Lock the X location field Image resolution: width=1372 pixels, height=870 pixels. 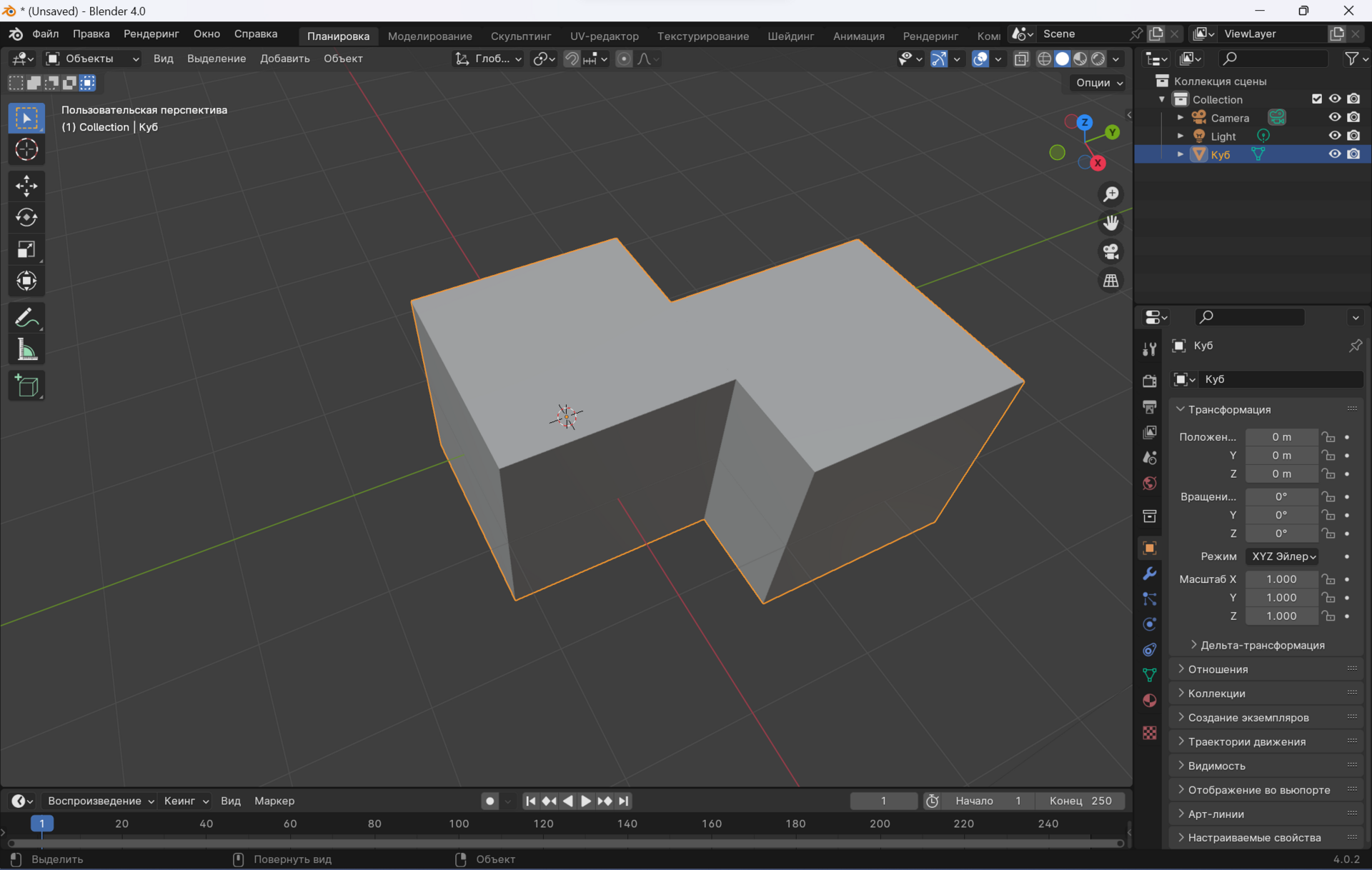pyautogui.click(x=1328, y=436)
